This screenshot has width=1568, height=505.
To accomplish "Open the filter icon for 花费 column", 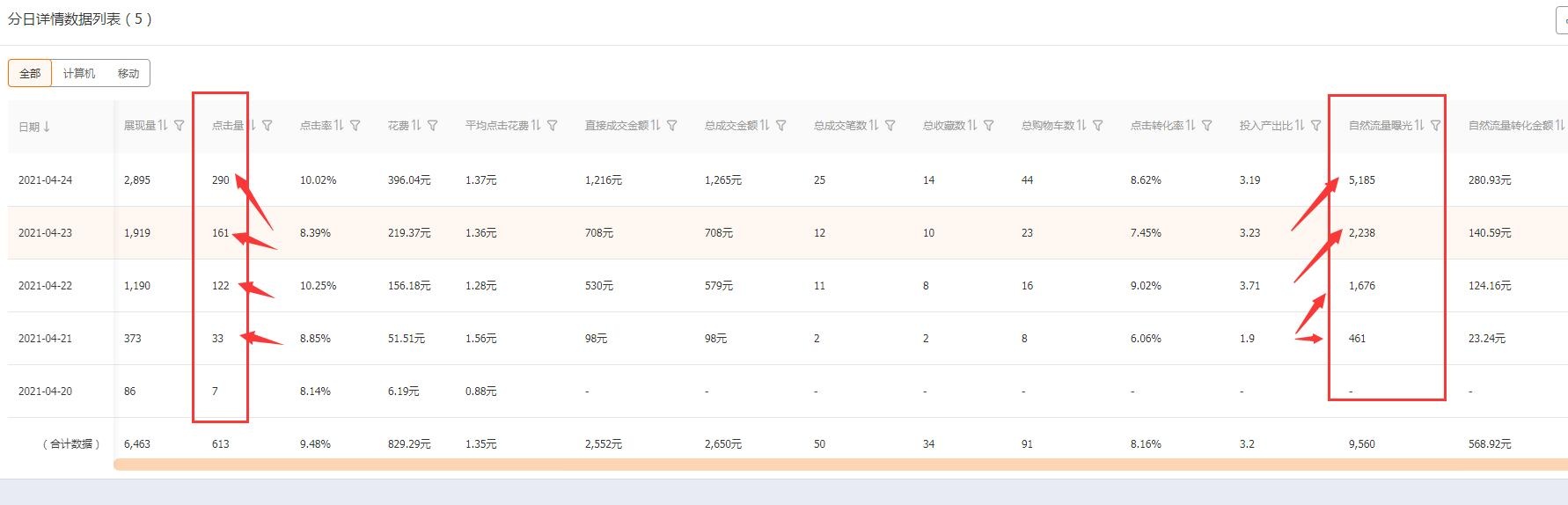I will (433, 126).
